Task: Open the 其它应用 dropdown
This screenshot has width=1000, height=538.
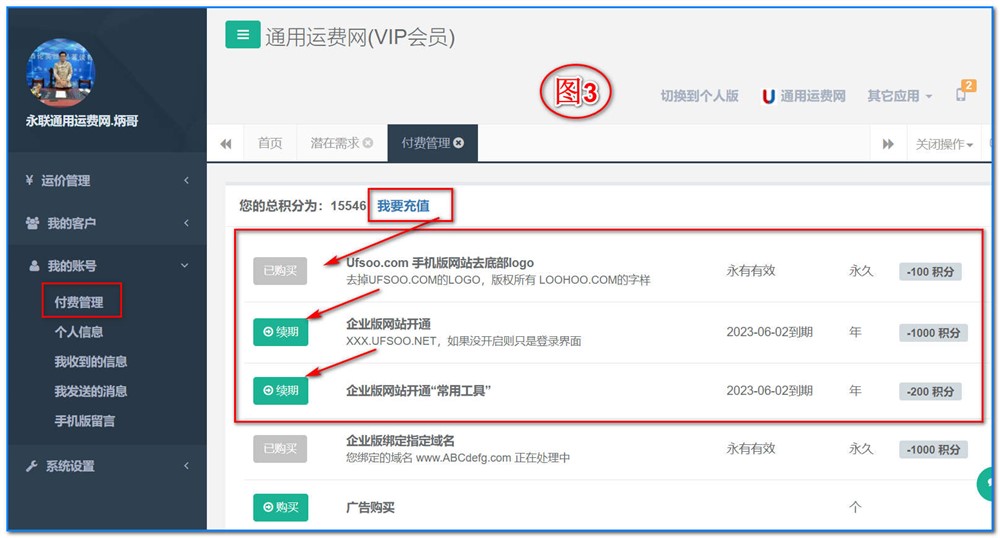Action: pyautogui.click(x=900, y=96)
